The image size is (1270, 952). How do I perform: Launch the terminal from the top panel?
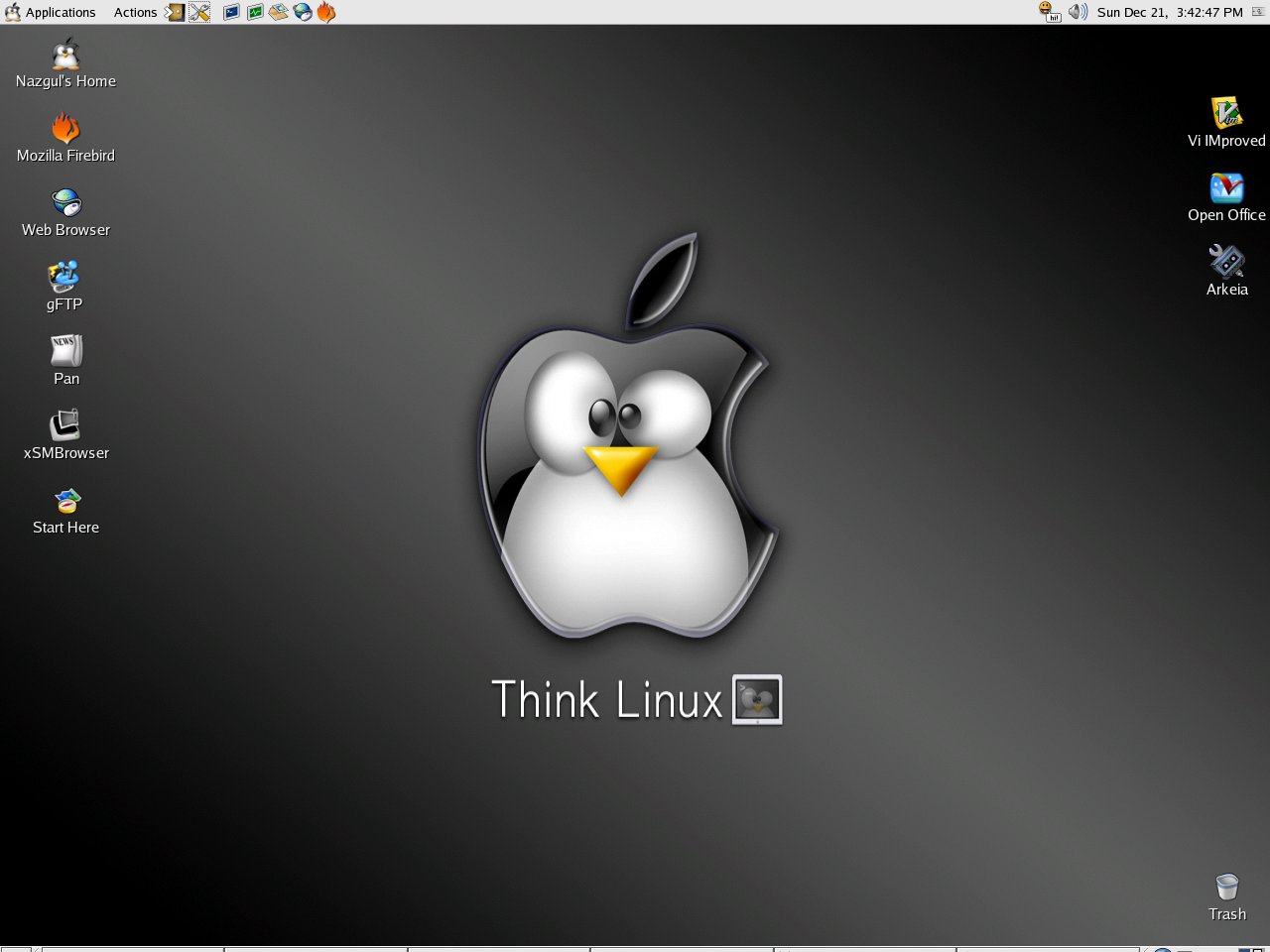point(231,12)
